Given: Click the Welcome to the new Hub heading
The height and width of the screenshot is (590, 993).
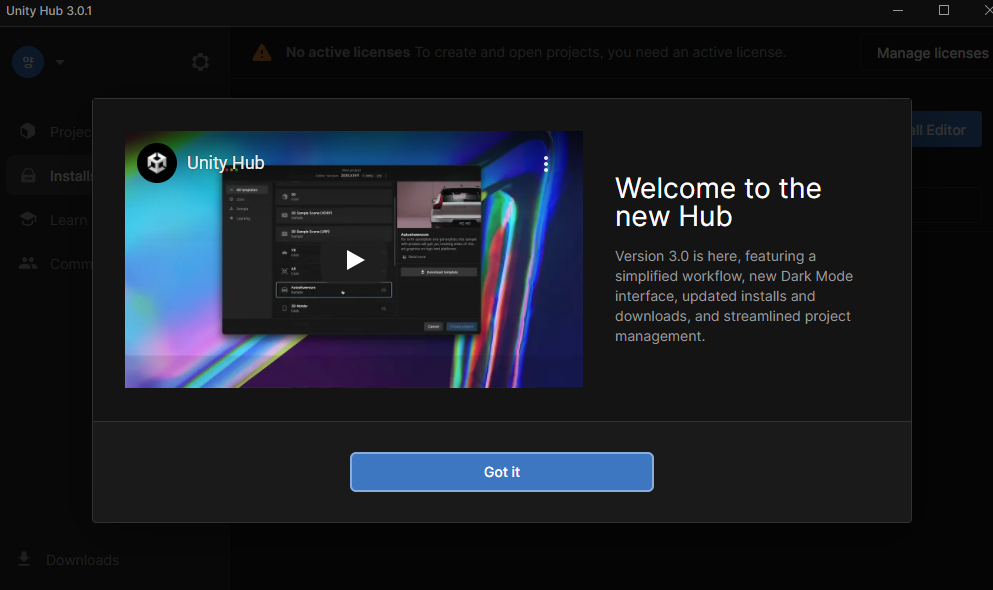Looking at the screenshot, I should pos(718,203).
